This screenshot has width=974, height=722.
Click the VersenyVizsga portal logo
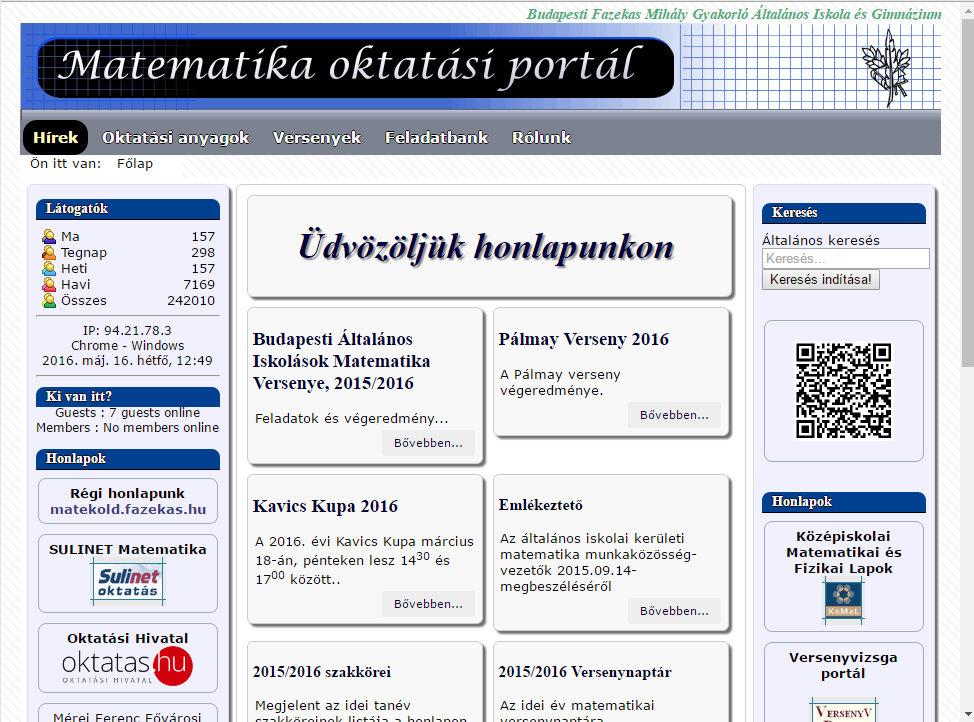843,710
